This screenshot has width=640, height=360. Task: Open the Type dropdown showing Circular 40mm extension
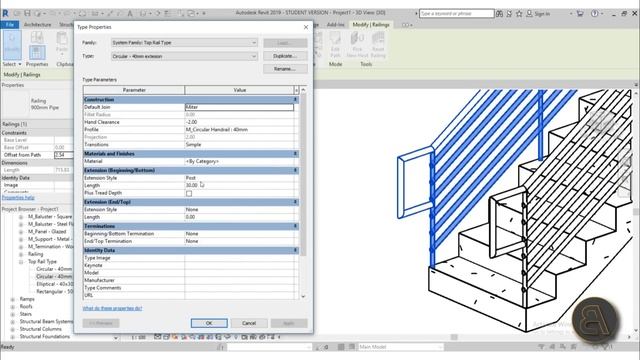point(184,56)
